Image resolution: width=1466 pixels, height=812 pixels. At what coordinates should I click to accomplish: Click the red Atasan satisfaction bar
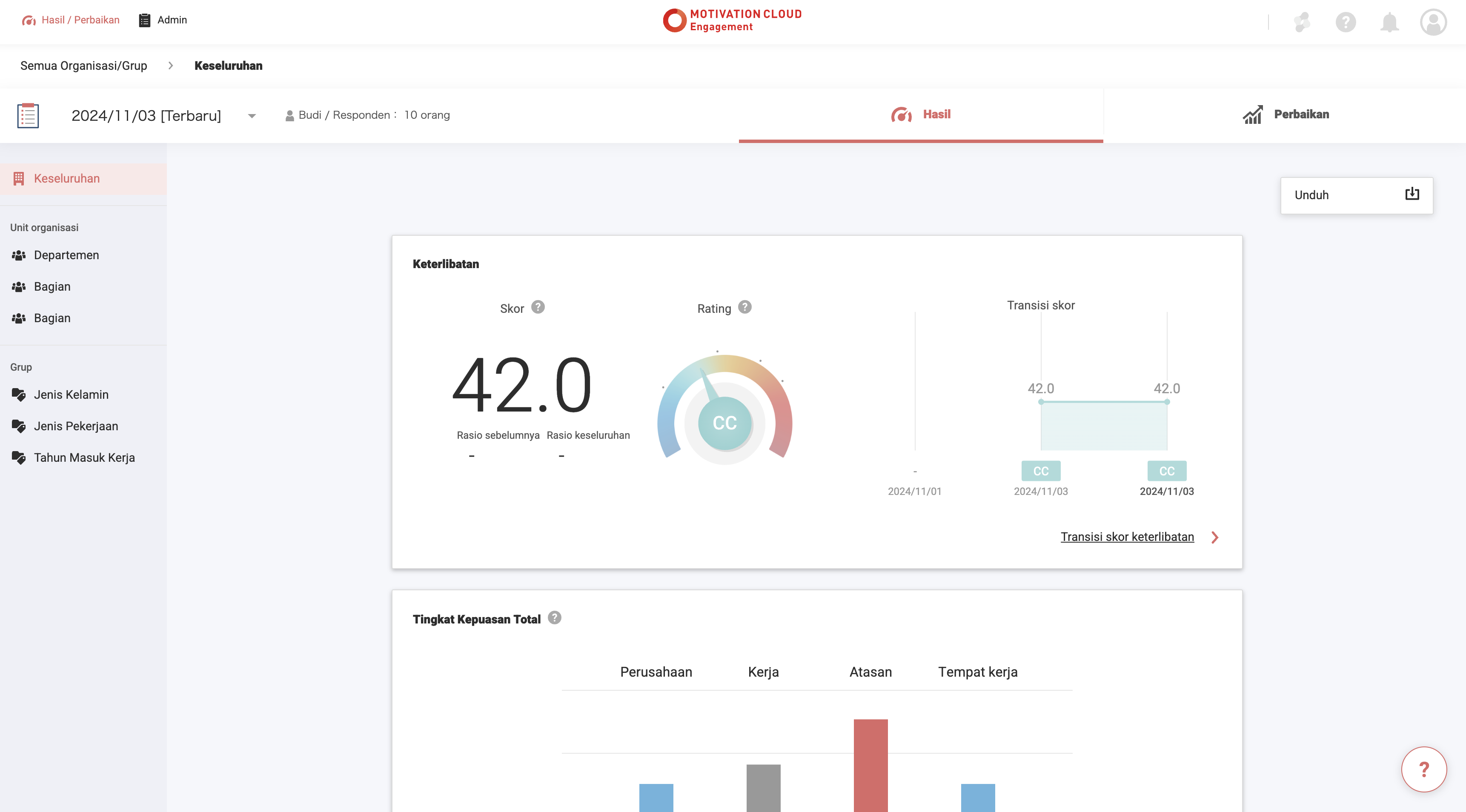[x=870, y=765]
